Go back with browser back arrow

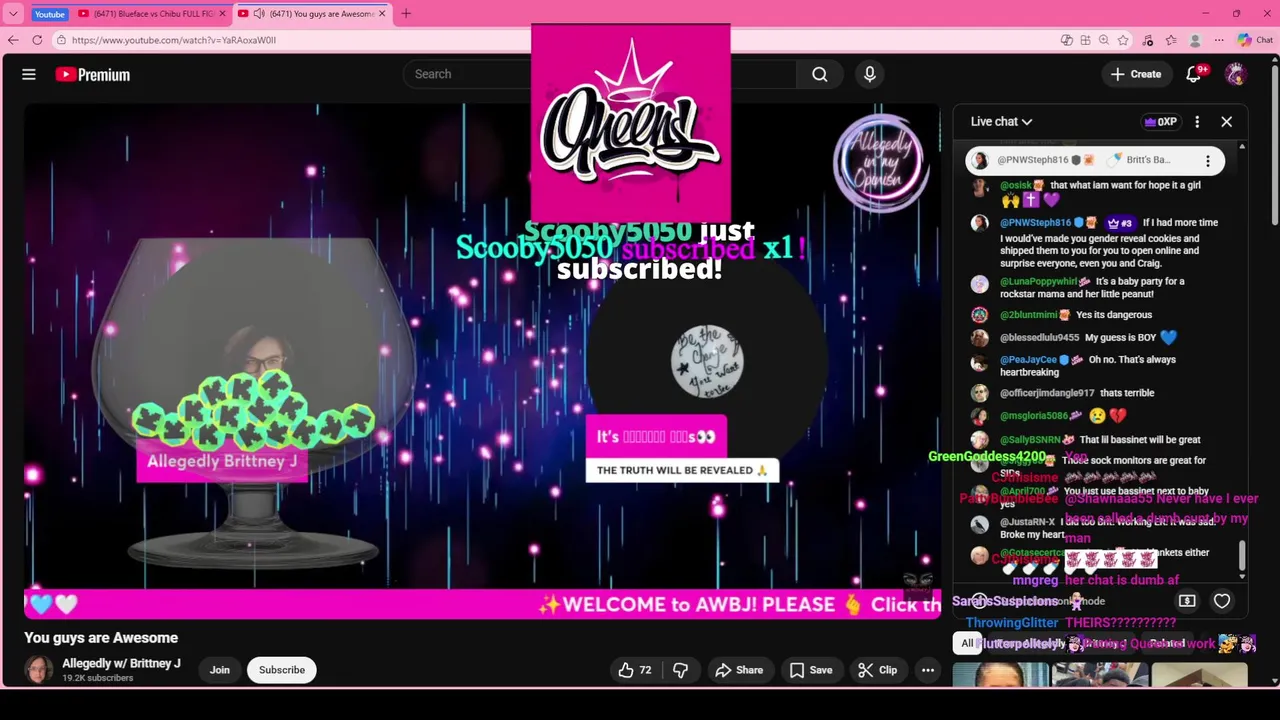click(13, 40)
